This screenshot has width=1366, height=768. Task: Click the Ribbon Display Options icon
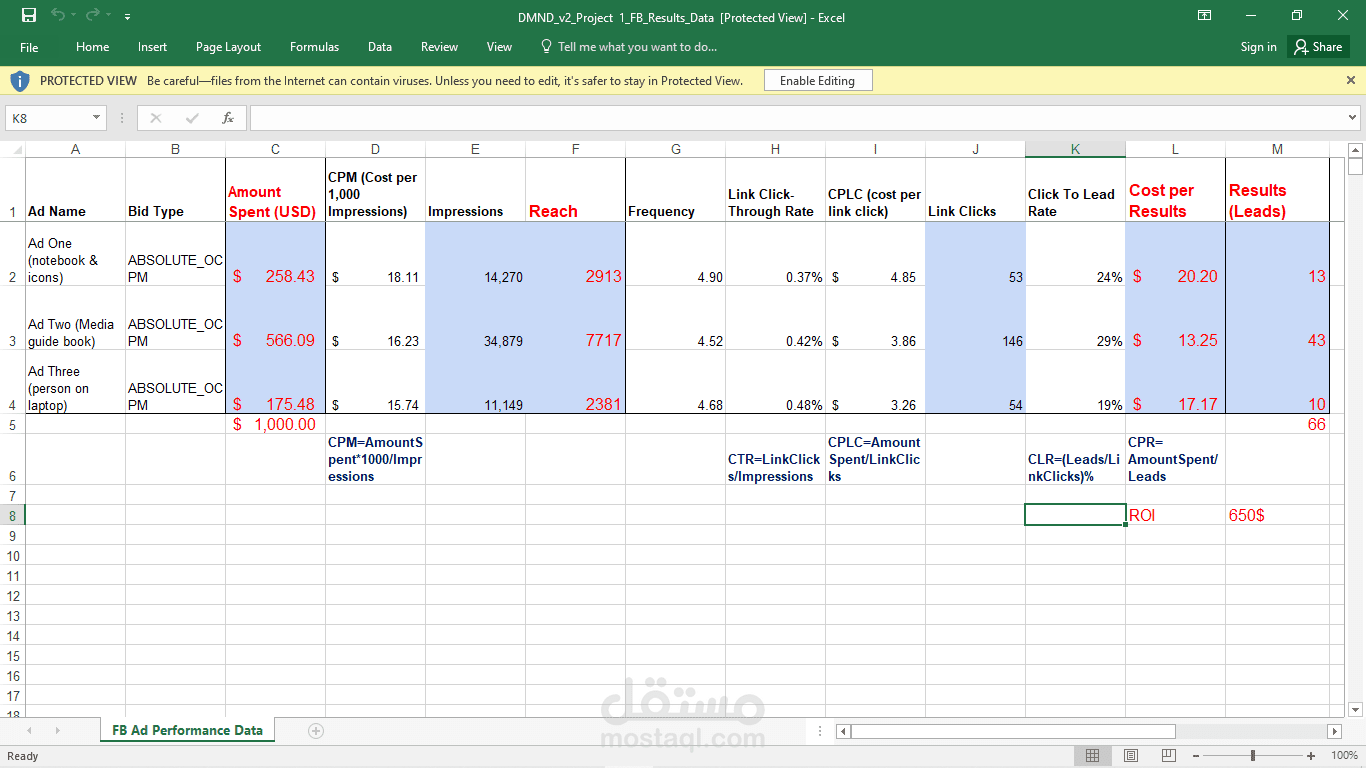1205,16
